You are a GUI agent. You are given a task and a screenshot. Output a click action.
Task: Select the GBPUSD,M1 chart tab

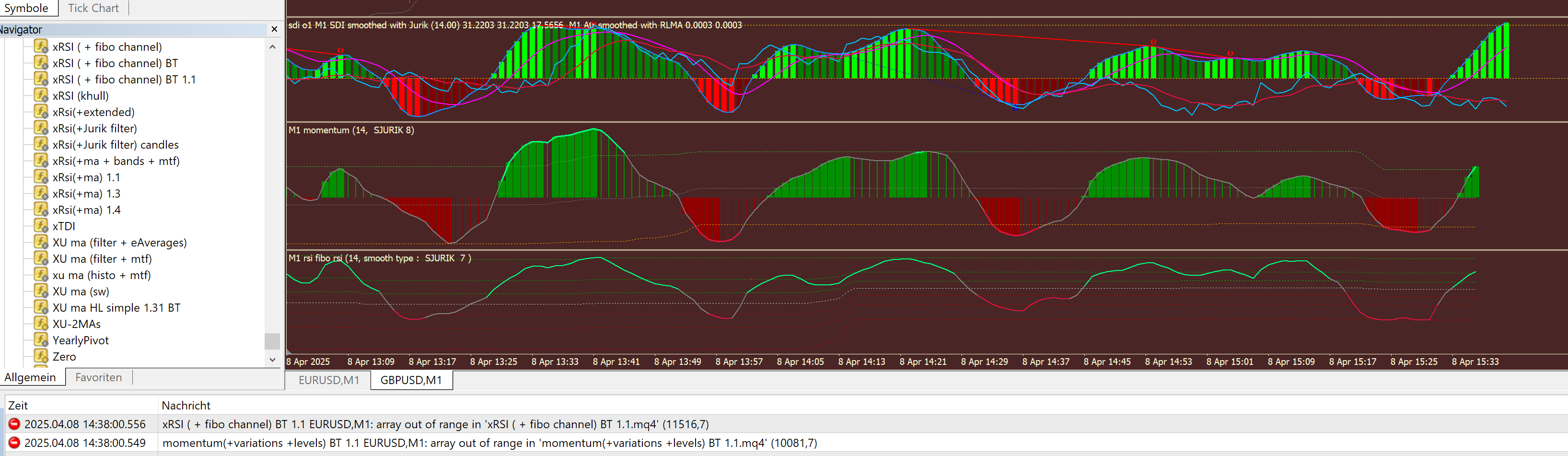(x=411, y=380)
